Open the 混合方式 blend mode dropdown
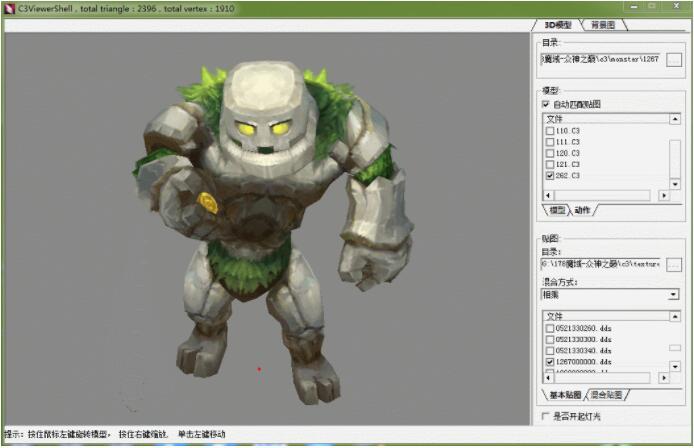The image size is (694, 448). point(673,294)
